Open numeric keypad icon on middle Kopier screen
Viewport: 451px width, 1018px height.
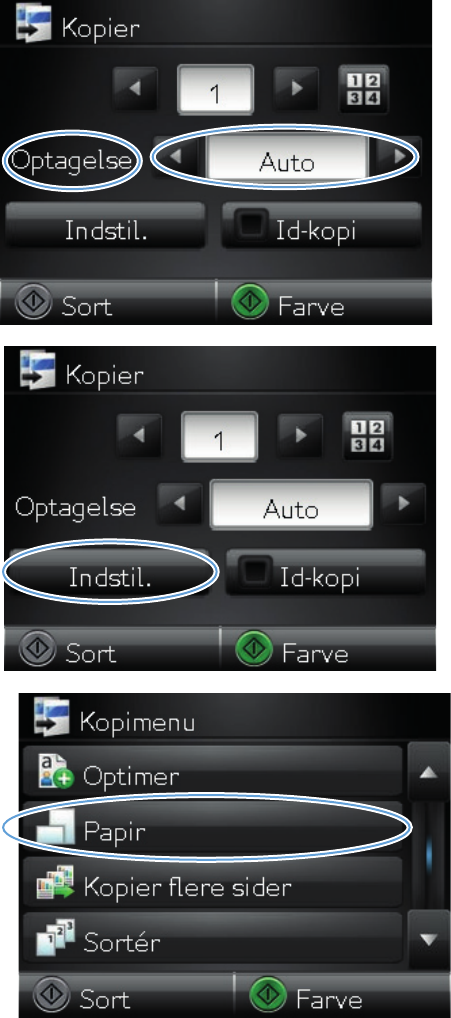pos(368,436)
